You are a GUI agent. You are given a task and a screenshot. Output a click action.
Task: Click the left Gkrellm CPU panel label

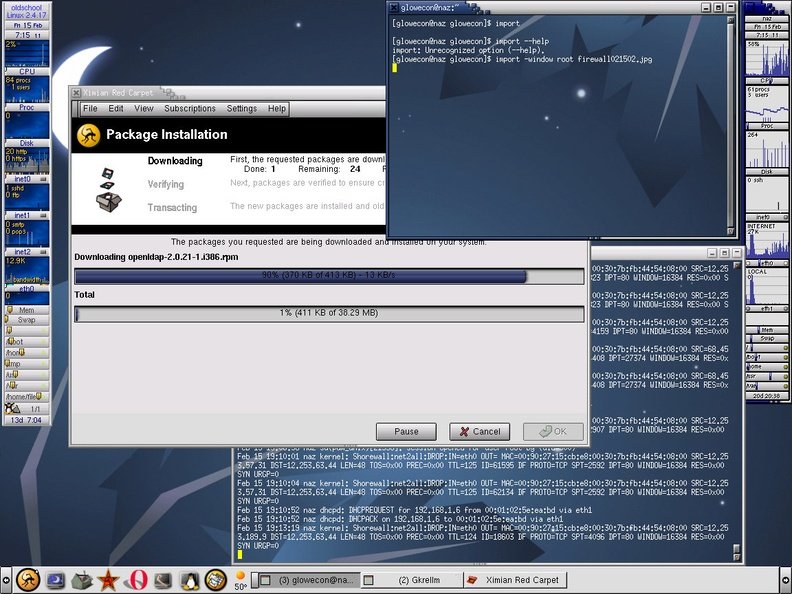point(27,72)
